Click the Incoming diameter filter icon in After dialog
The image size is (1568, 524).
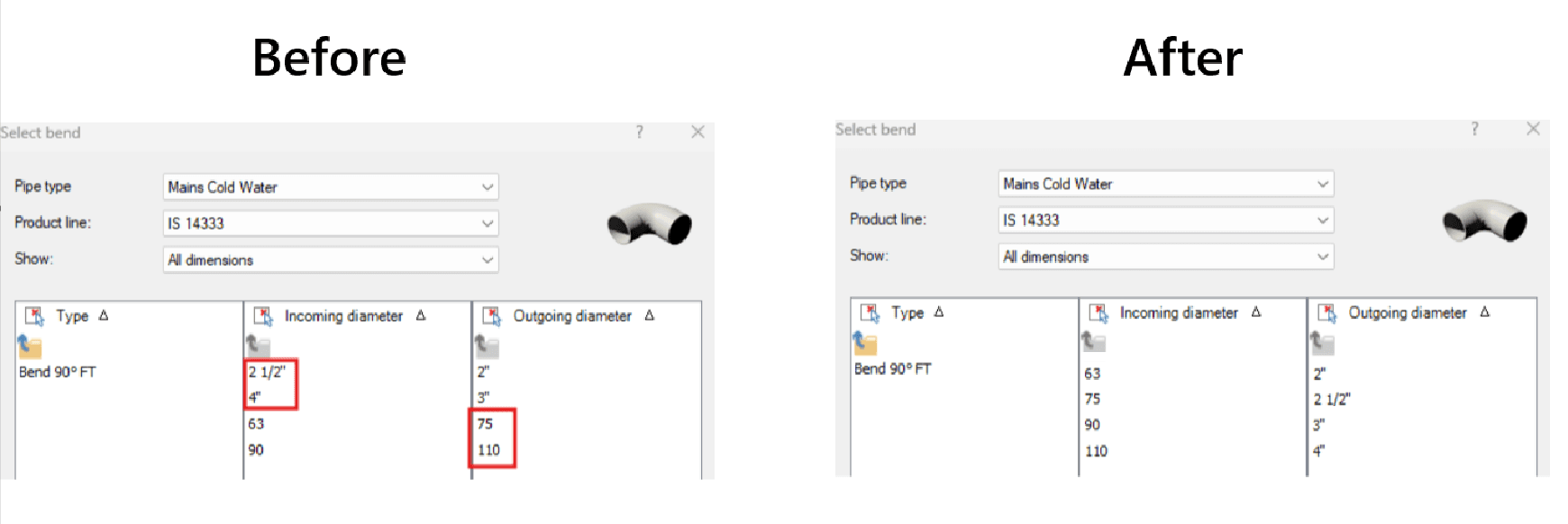(1099, 312)
